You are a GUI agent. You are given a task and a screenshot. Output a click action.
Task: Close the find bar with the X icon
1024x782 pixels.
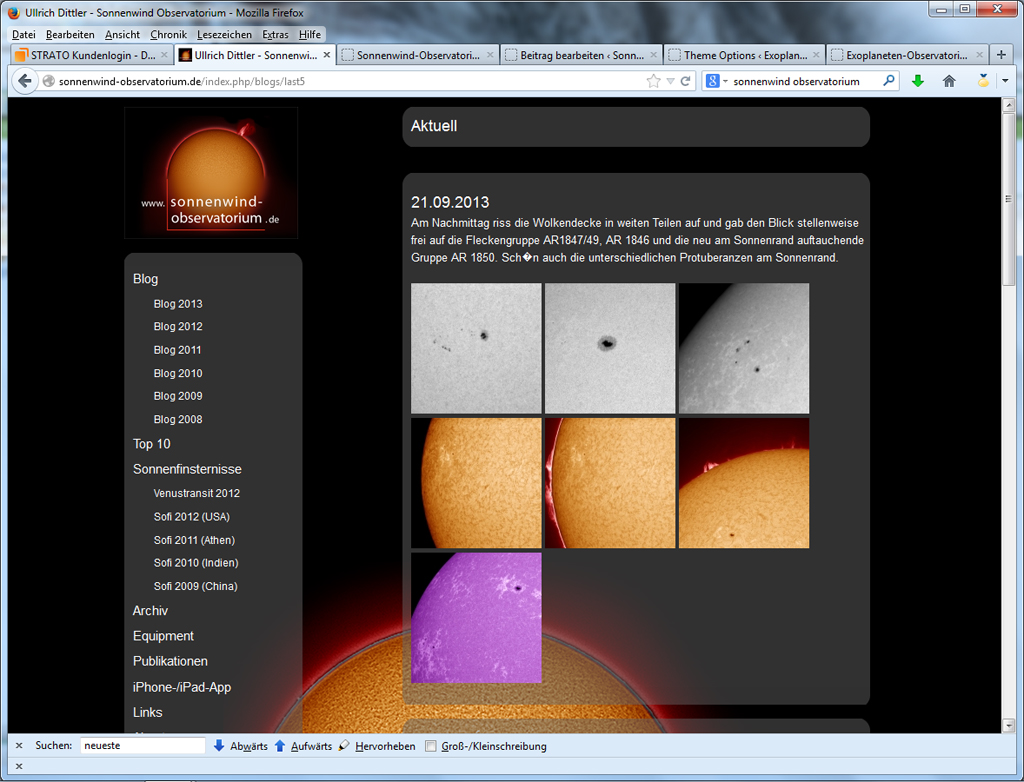click(x=19, y=745)
